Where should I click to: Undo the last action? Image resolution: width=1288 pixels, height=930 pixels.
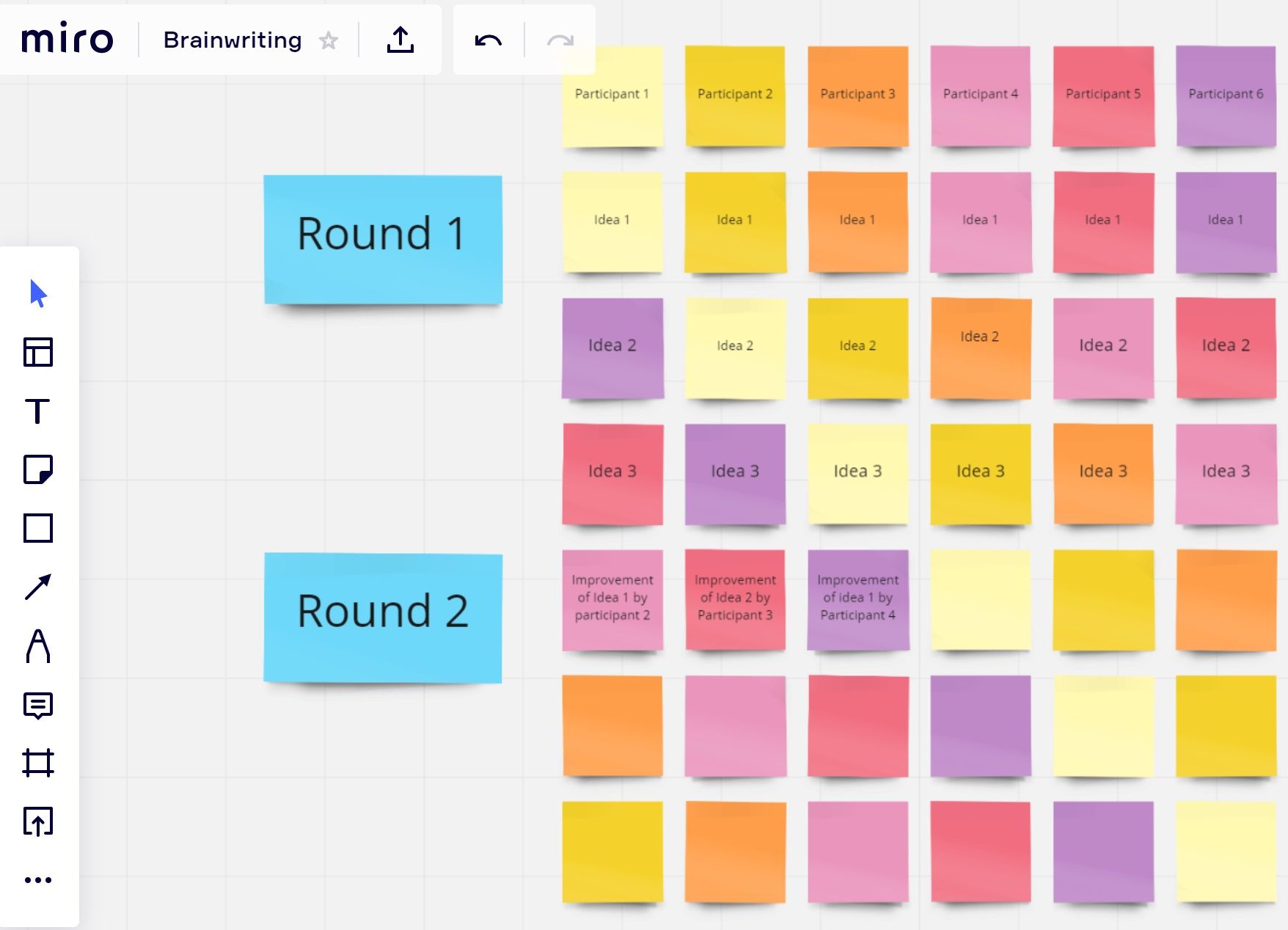point(489,40)
